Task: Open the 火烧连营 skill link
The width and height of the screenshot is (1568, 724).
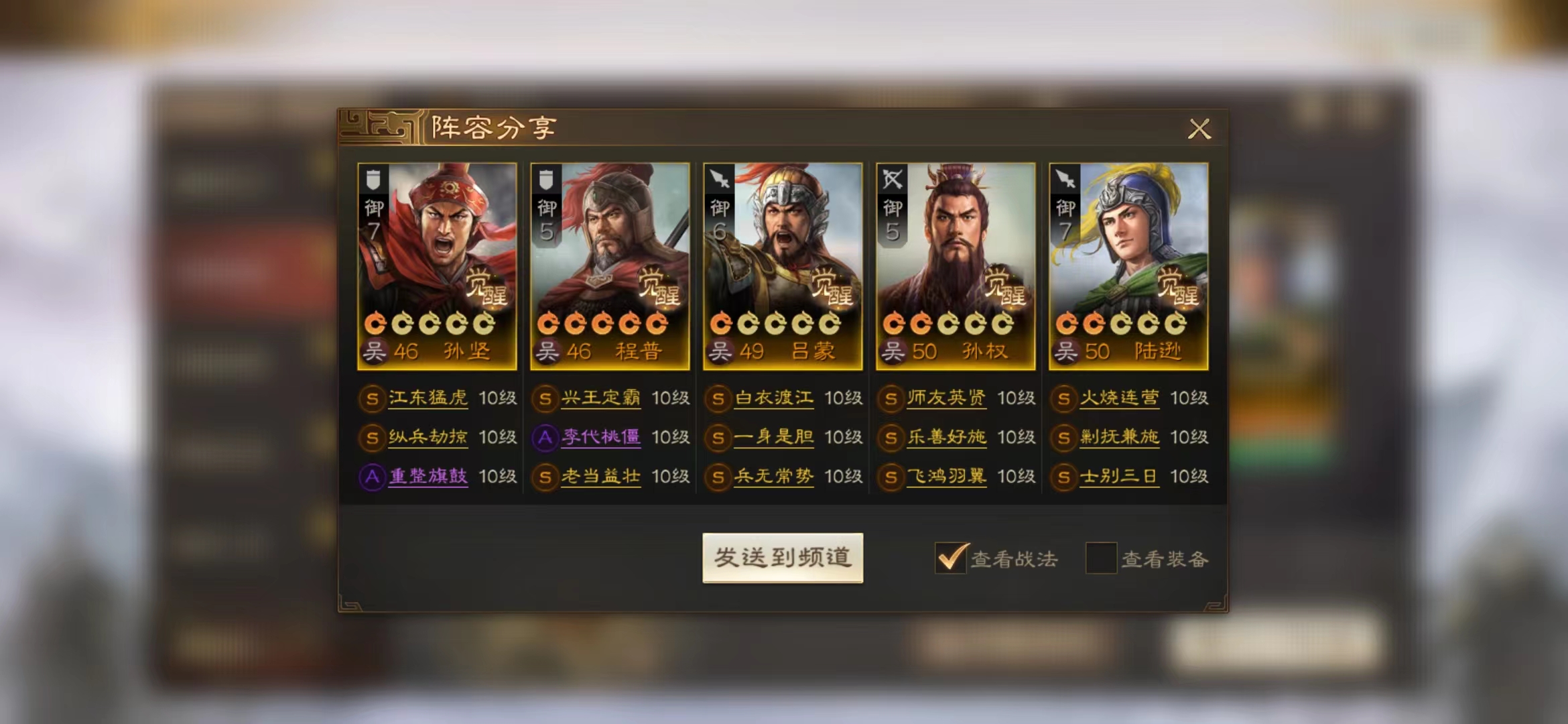Action: pyautogui.click(x=1119, y=398)
